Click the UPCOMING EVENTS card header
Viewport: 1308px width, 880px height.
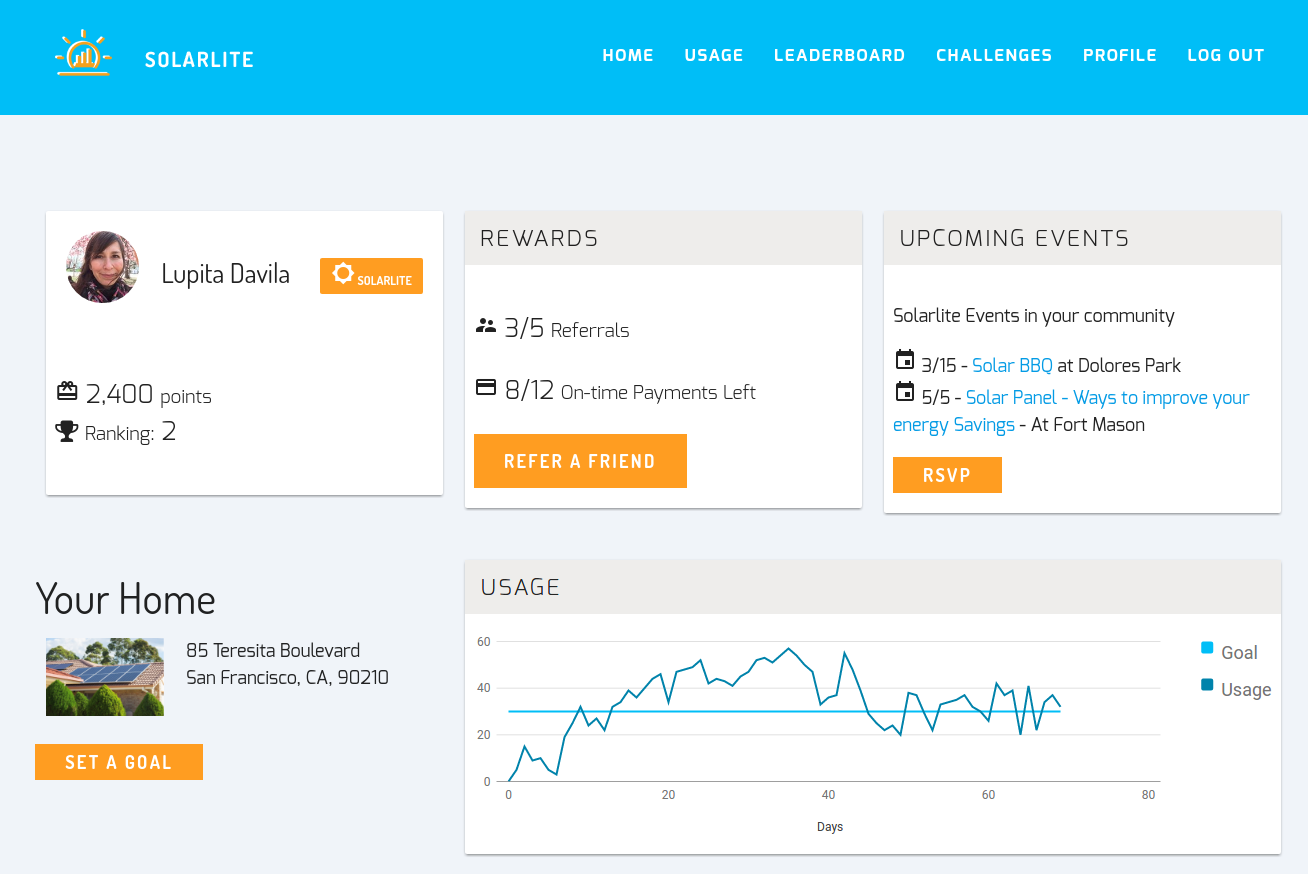pos(1082,238)
